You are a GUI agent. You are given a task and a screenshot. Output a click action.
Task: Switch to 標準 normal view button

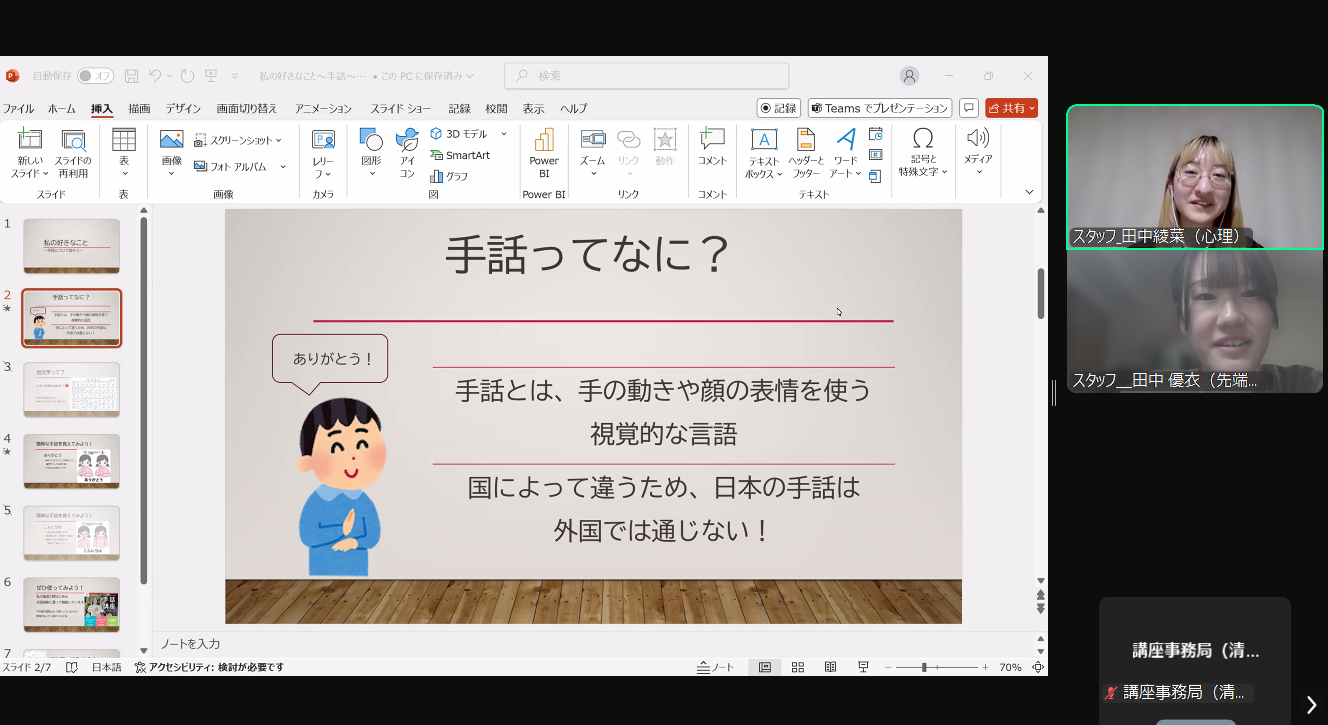click(765, 667)
